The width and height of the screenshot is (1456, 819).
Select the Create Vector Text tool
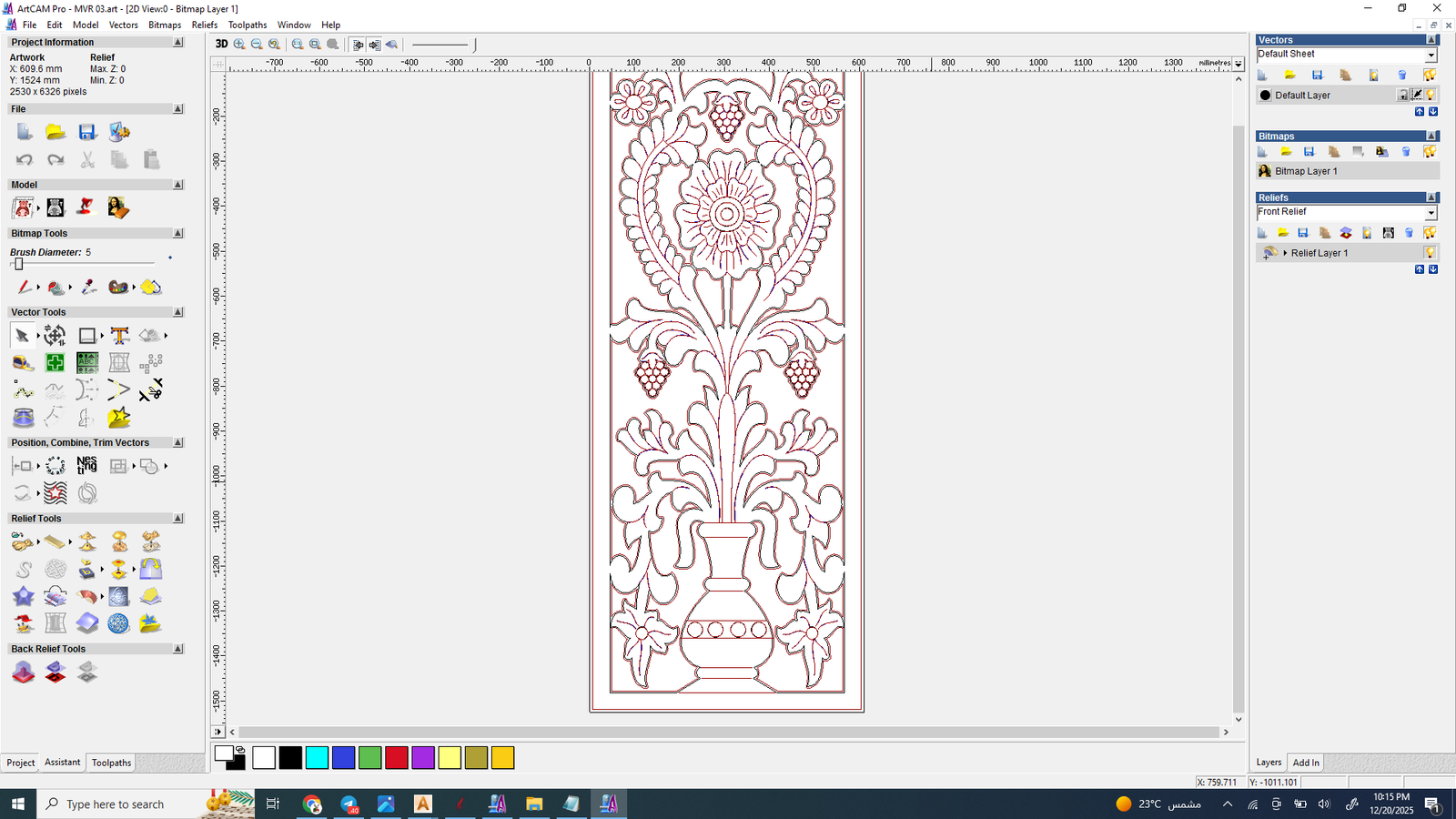tap(119, 336)
